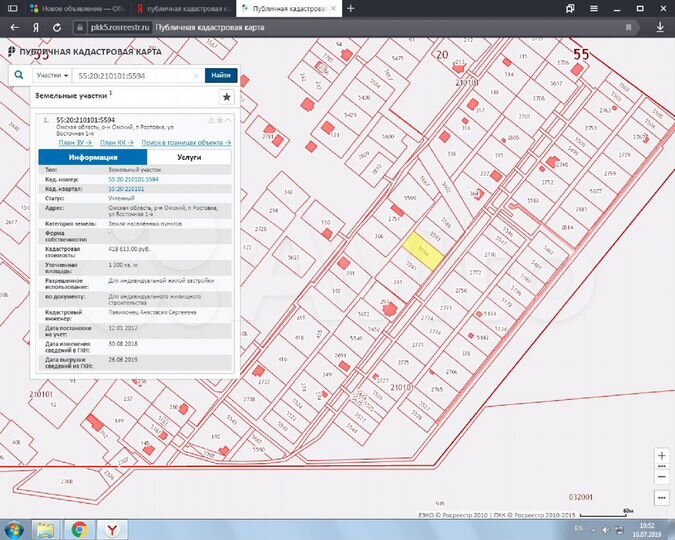Viewport: 675px width, 540px height.
Task: Reload the page in the browser
Action: coord(57,28)
